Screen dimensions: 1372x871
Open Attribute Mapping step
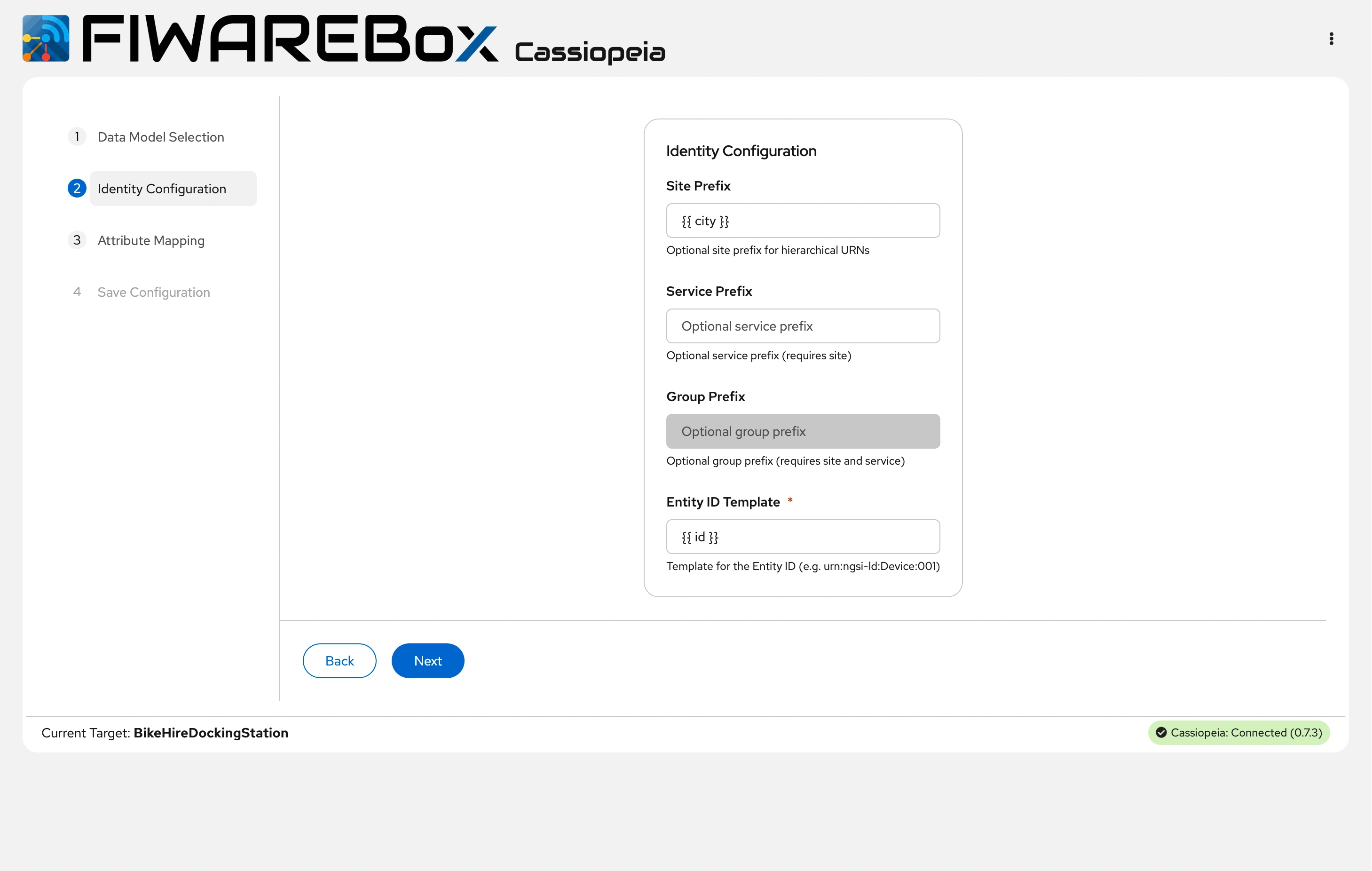(151, 240)
